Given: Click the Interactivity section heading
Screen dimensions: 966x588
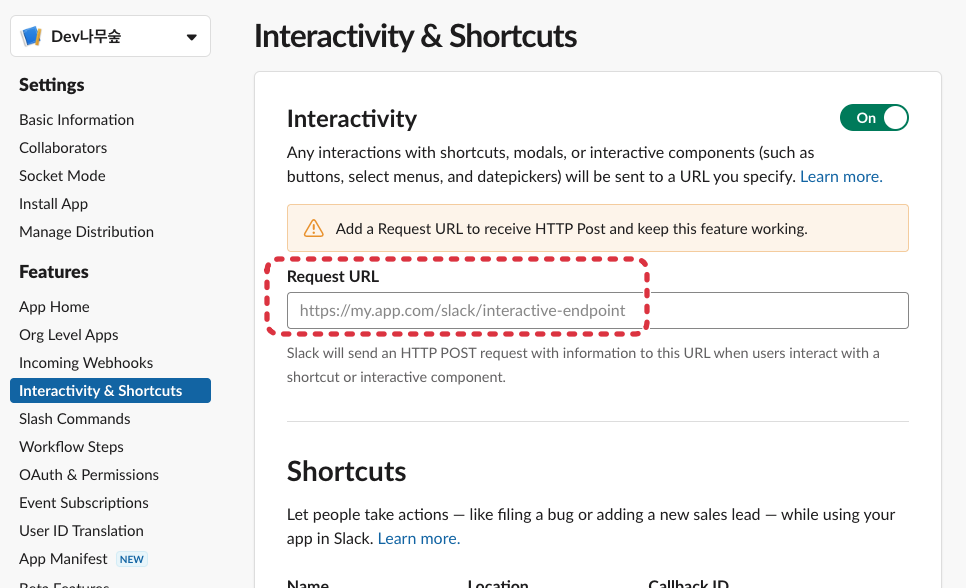Looking at the screenshot, I should point(352,118).
